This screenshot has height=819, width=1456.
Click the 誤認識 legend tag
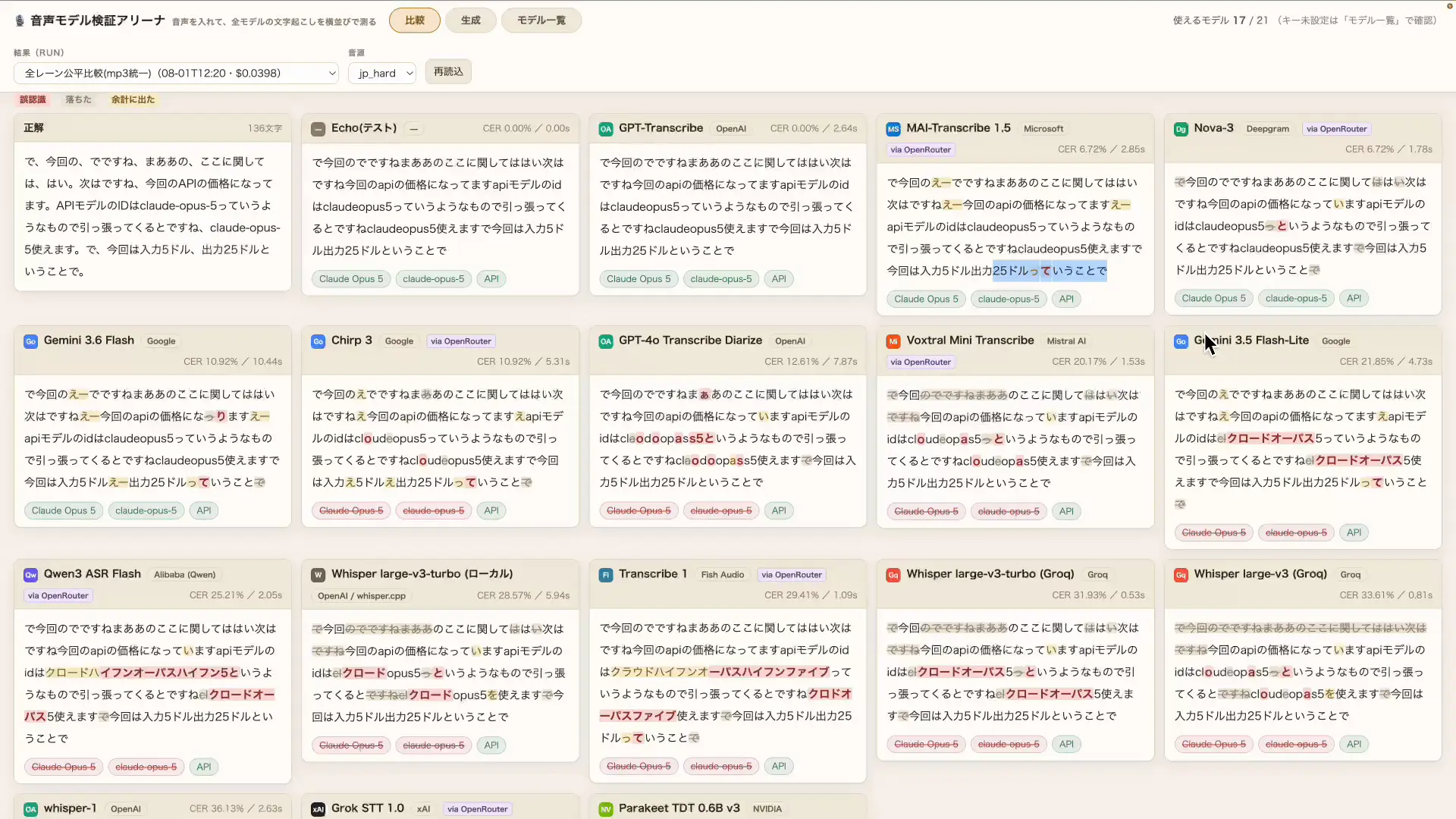pyautogui.click(x=33, y=99)
